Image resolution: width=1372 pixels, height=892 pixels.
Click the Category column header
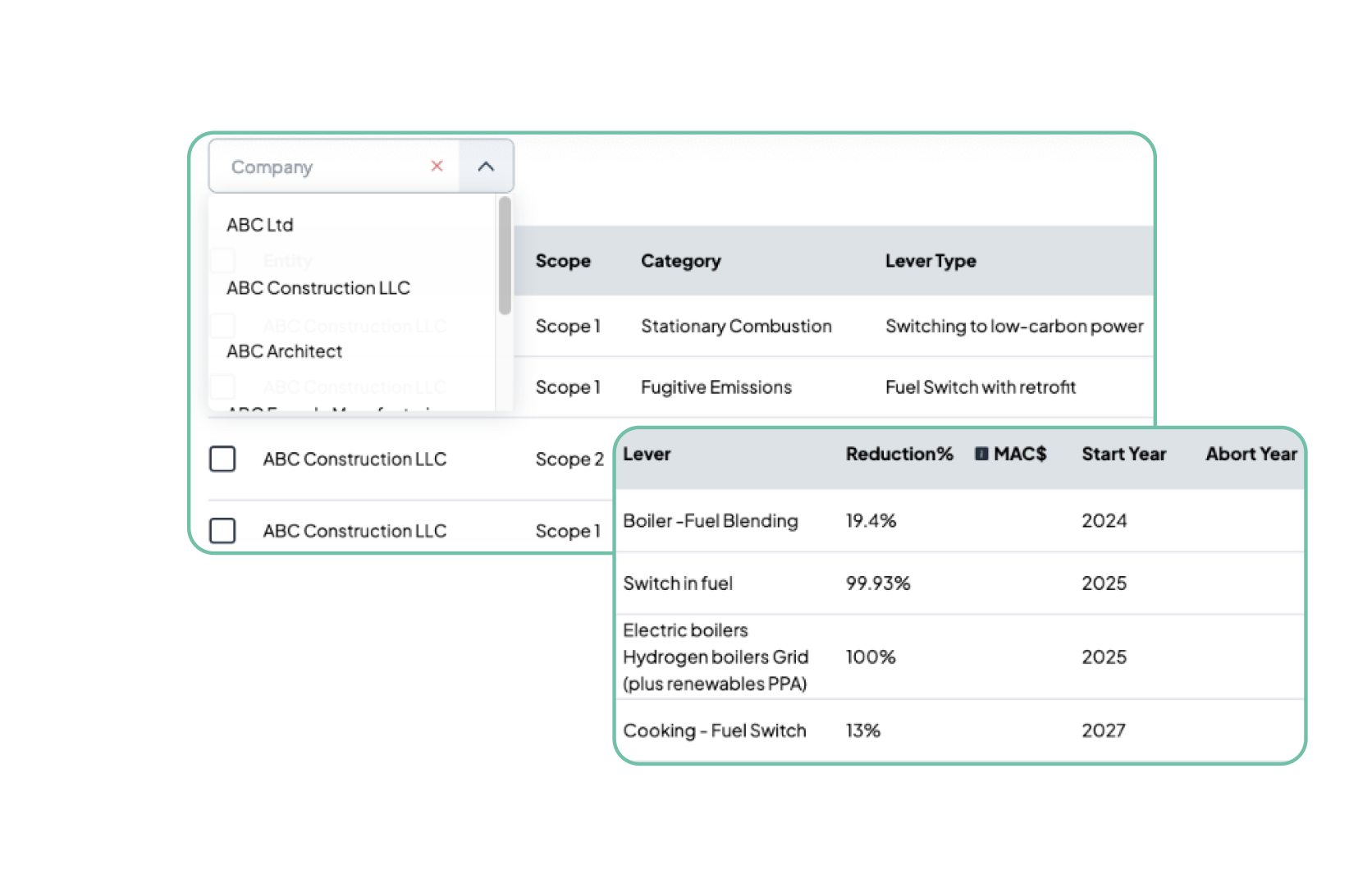pos(680,261)
